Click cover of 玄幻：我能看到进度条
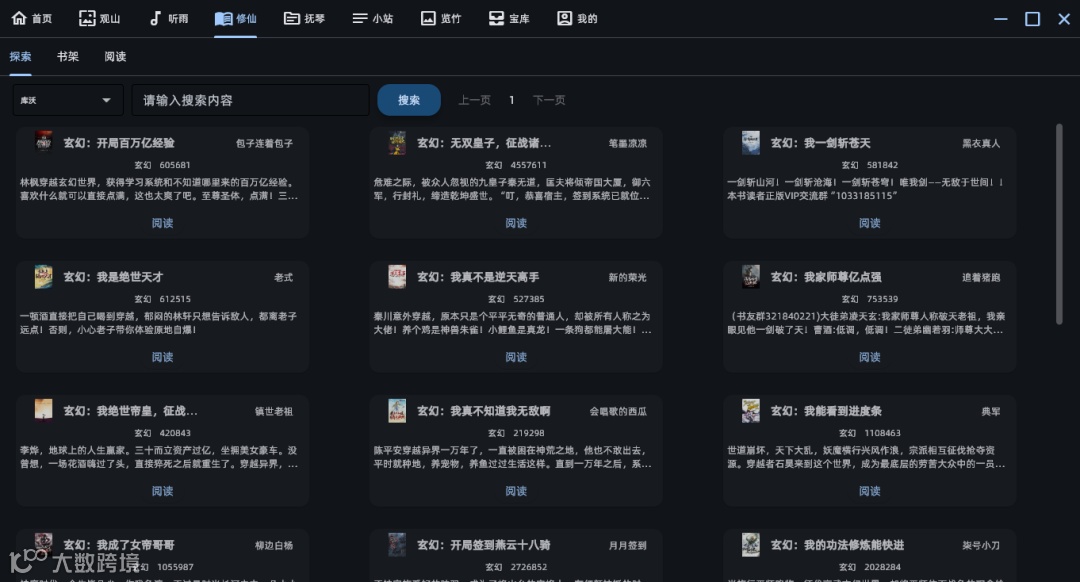The height and width of the screenshot is (582, 1080). (751, 410)
